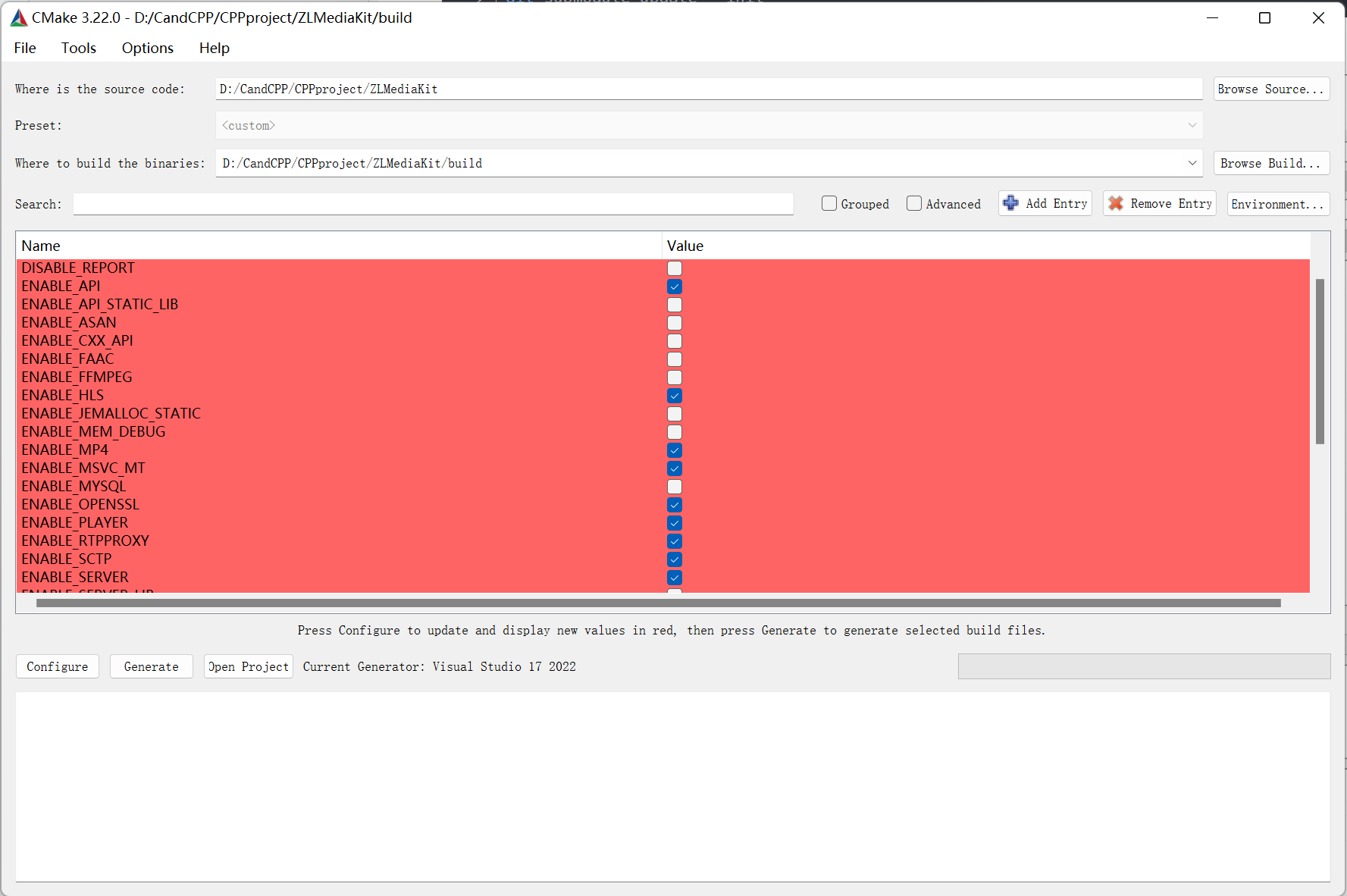Click the Browse Build button
1347x896 pixels.
1271,163
